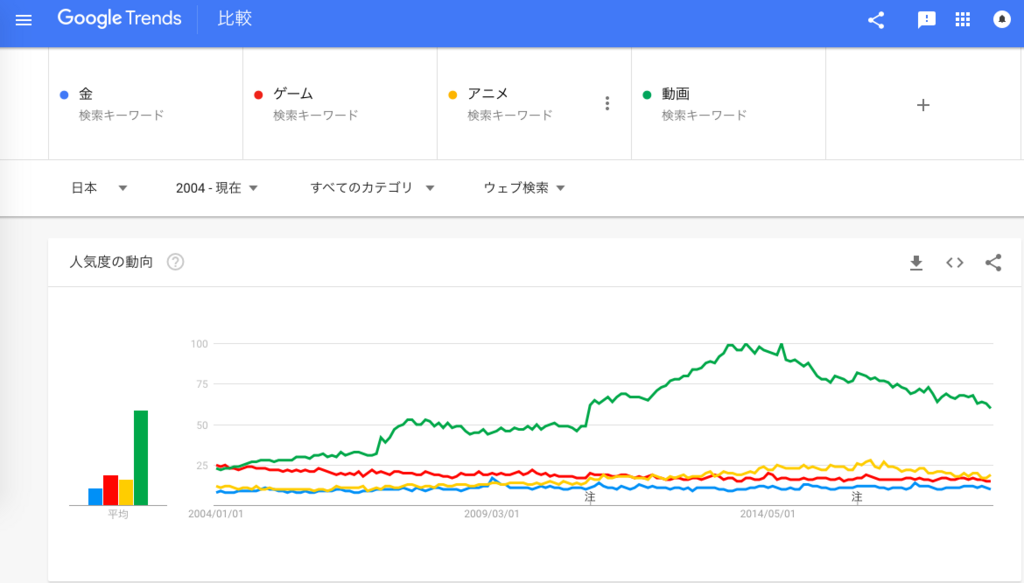Open the embed code icon for the chart
The width and height of the screenshot is (1024, 583).
pyautogui.click(x=955, y=262)
